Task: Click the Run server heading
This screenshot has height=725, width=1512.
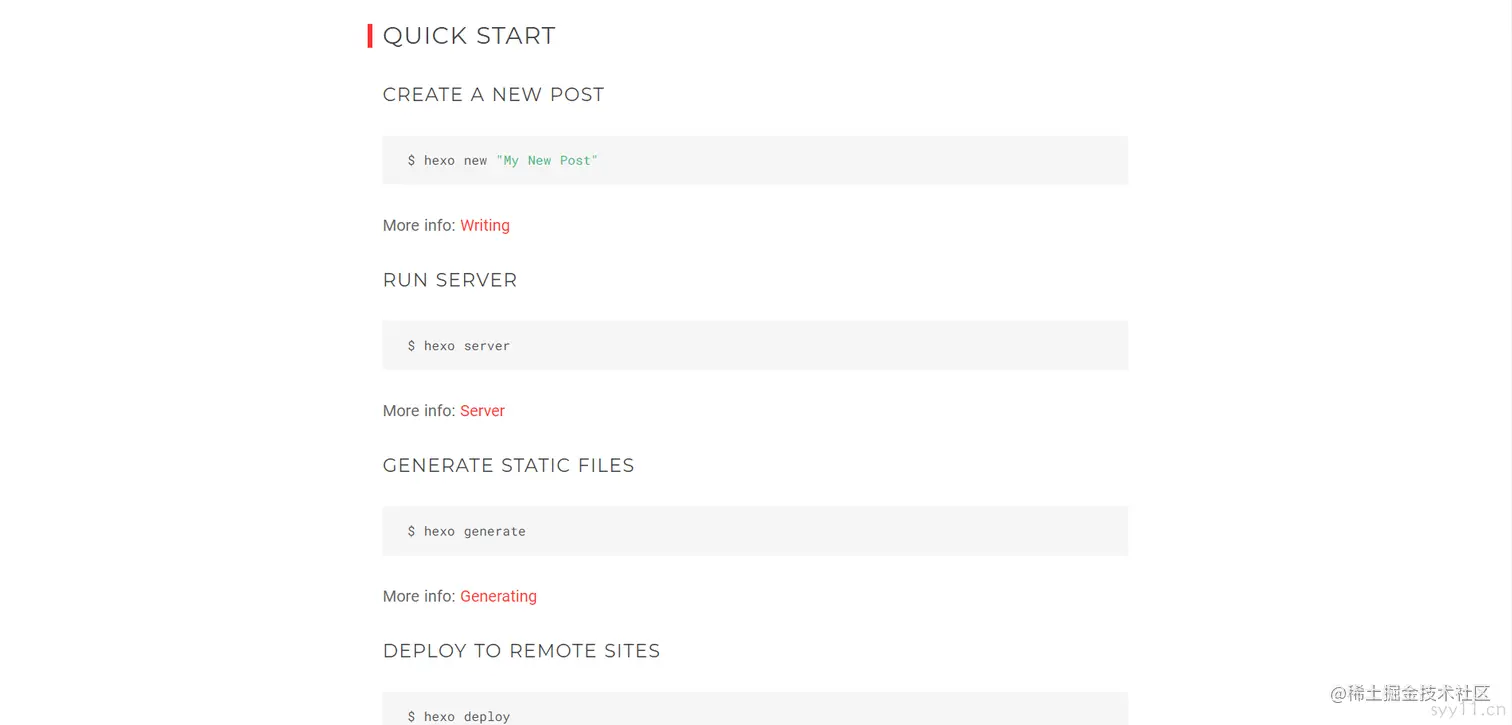Action: (x=450, y=281)
